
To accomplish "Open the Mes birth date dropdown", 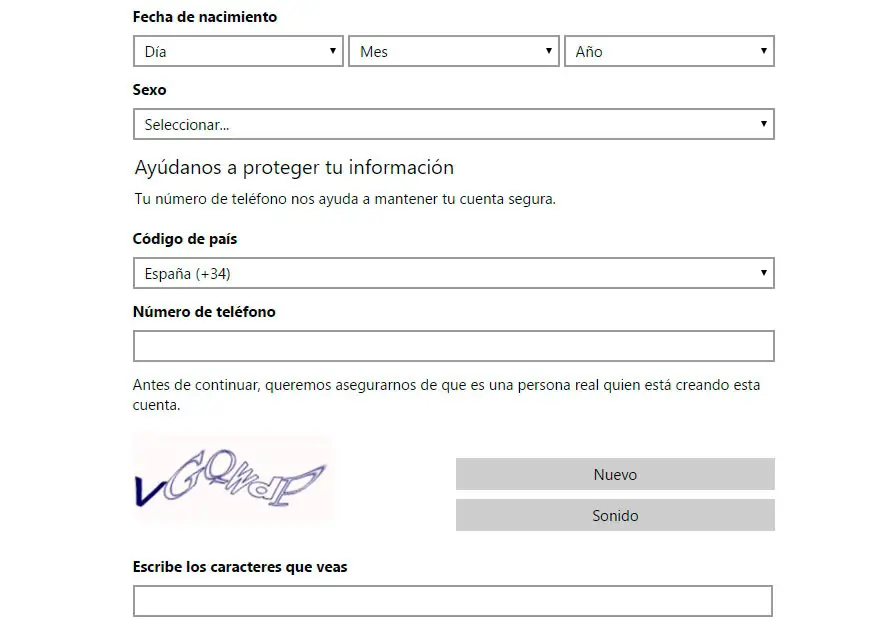I will coord(453,52).
